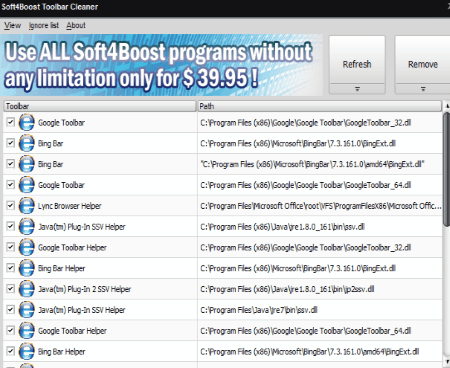The image size is (450, 368).
Task: Click IE icon of Bing Bar 7.3.161.0\BingExt.dll row
Action: (x=26, y=143)
